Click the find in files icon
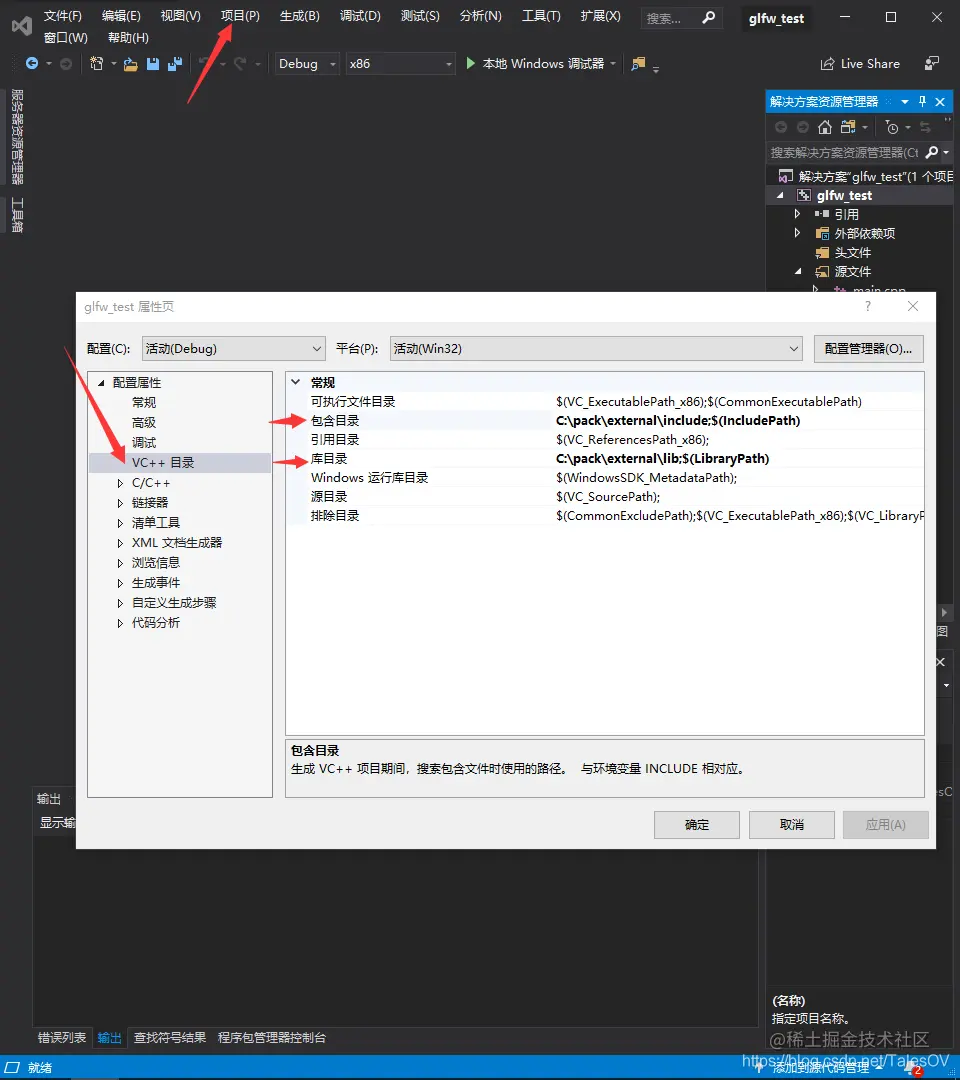The height and width of the screenshot is (1080, 960). 638,64
